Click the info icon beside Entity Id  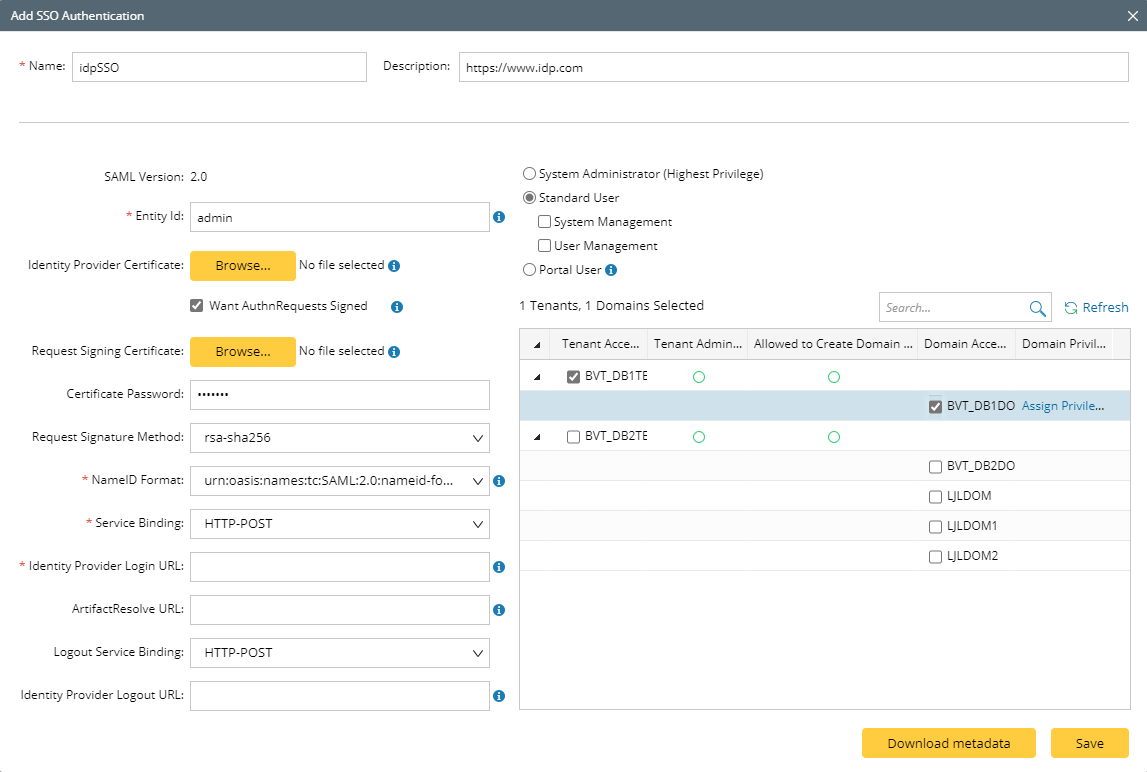pos(499,217)
